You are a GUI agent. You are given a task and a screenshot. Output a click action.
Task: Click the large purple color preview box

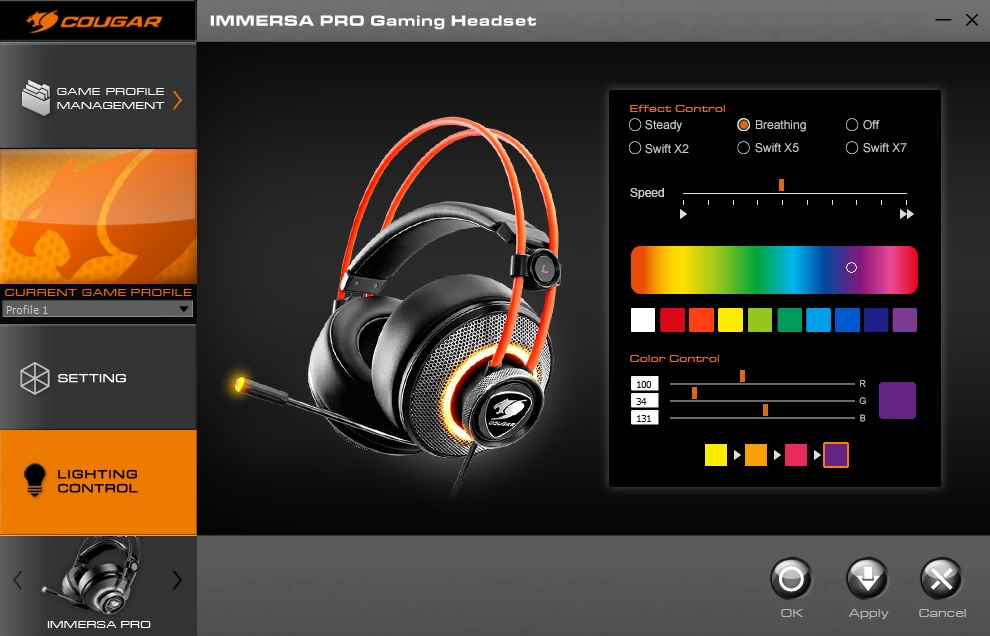tap(897, 400)
